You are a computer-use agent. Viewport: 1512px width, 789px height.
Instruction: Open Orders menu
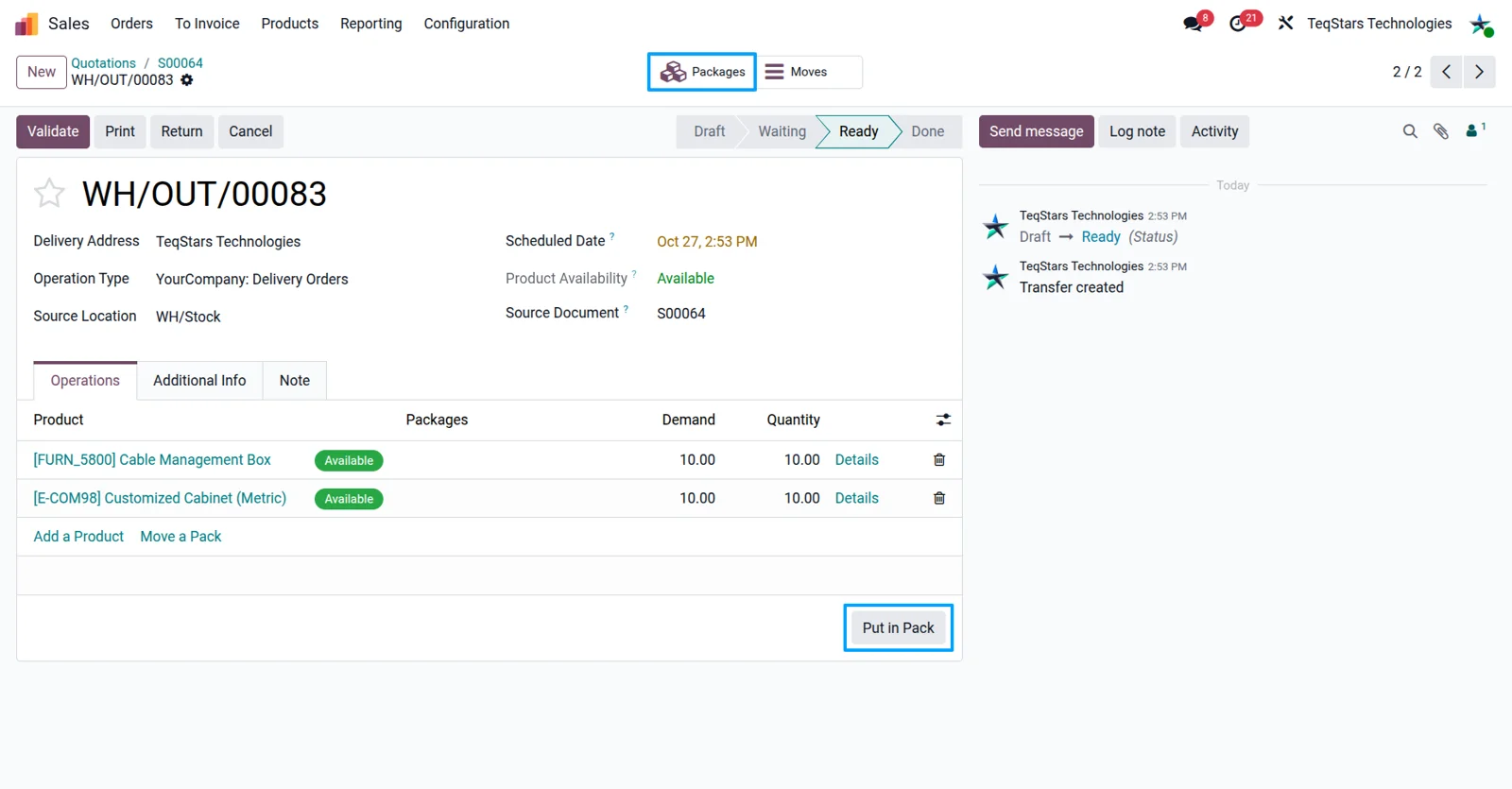click(131, 24)
